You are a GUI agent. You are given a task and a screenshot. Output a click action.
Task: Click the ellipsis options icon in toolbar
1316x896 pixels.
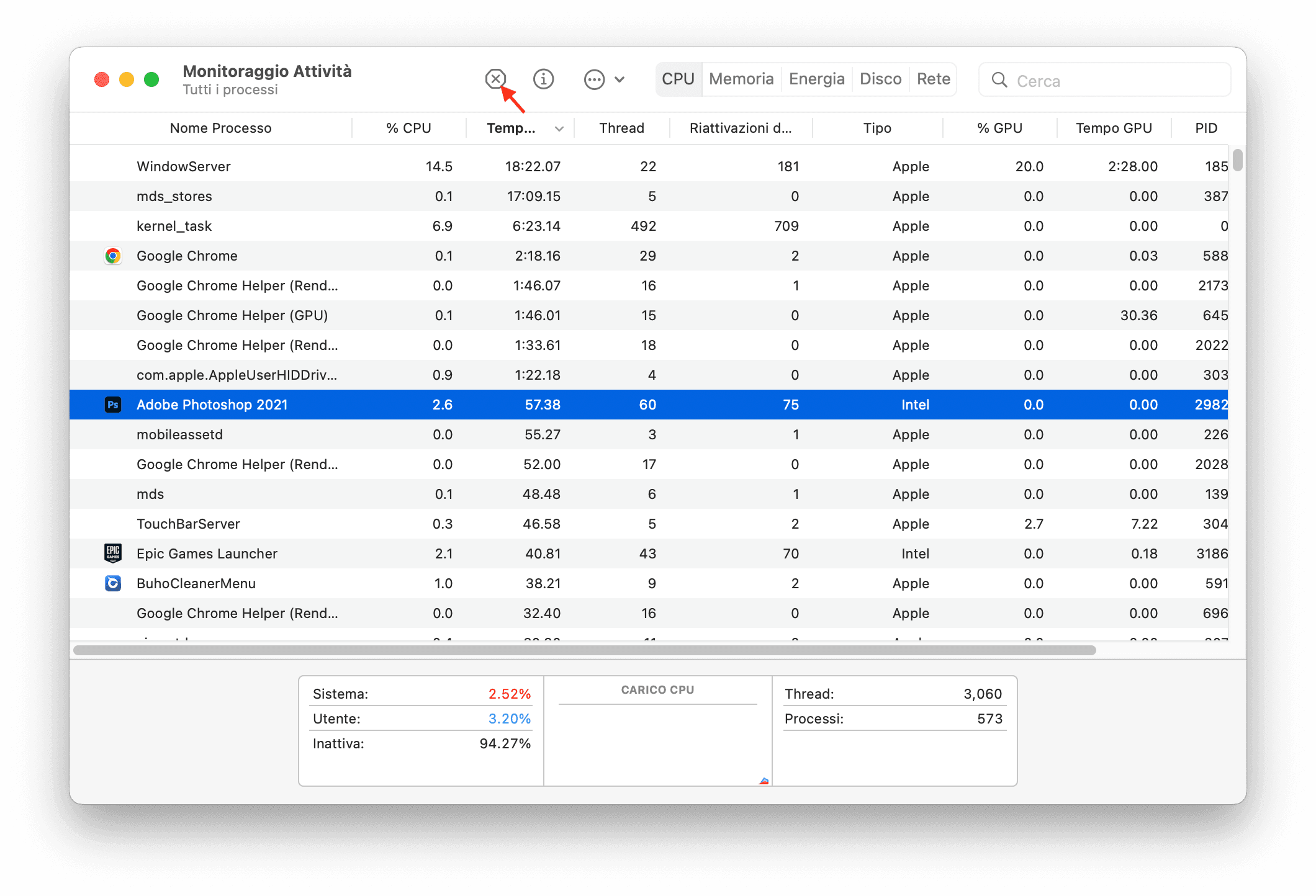coord(594,79)
